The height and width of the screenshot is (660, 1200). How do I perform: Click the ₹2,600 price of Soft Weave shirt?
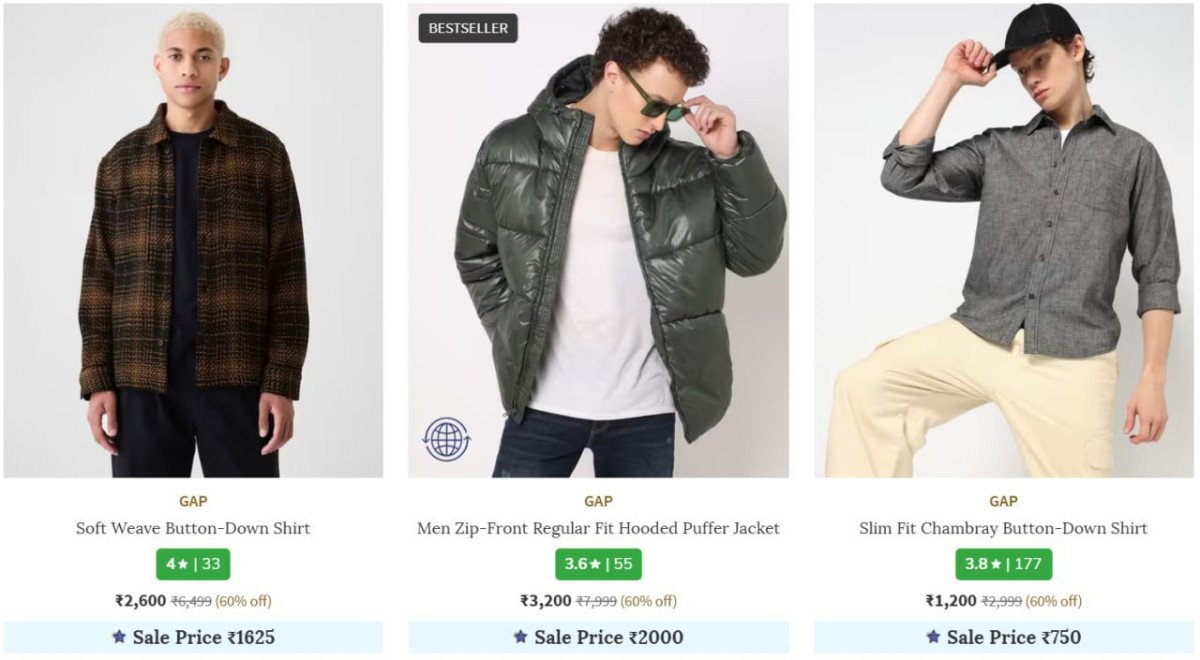[140, 601]
